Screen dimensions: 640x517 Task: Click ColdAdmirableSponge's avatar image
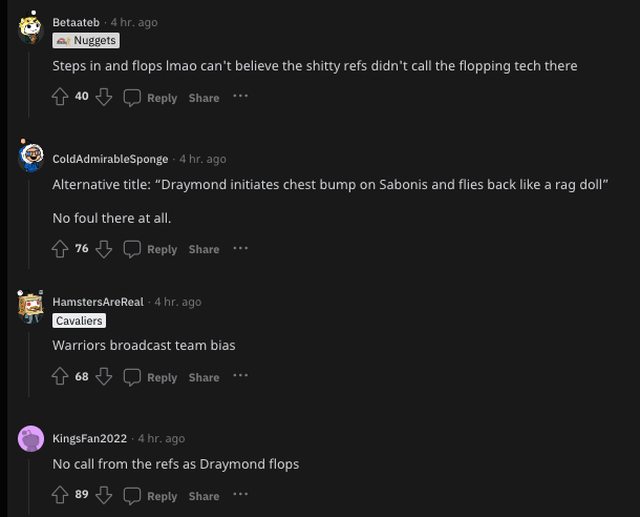click(x=30, y=156)
